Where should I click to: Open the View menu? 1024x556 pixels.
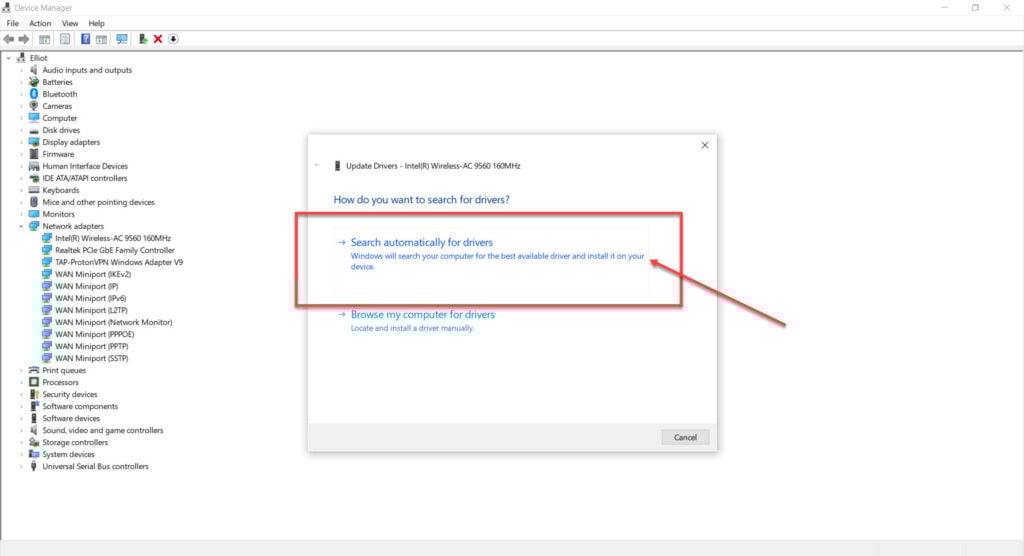click(70, 24)
